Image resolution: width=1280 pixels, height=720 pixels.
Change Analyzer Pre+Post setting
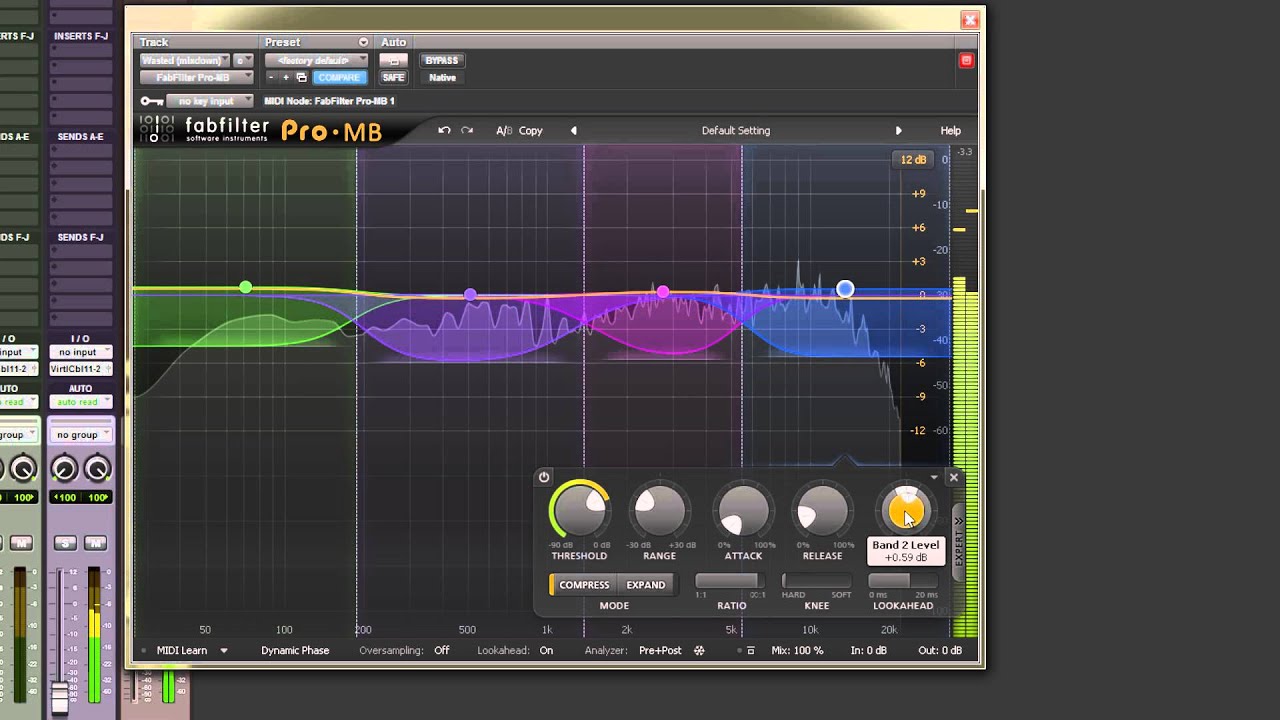point(660,651)
